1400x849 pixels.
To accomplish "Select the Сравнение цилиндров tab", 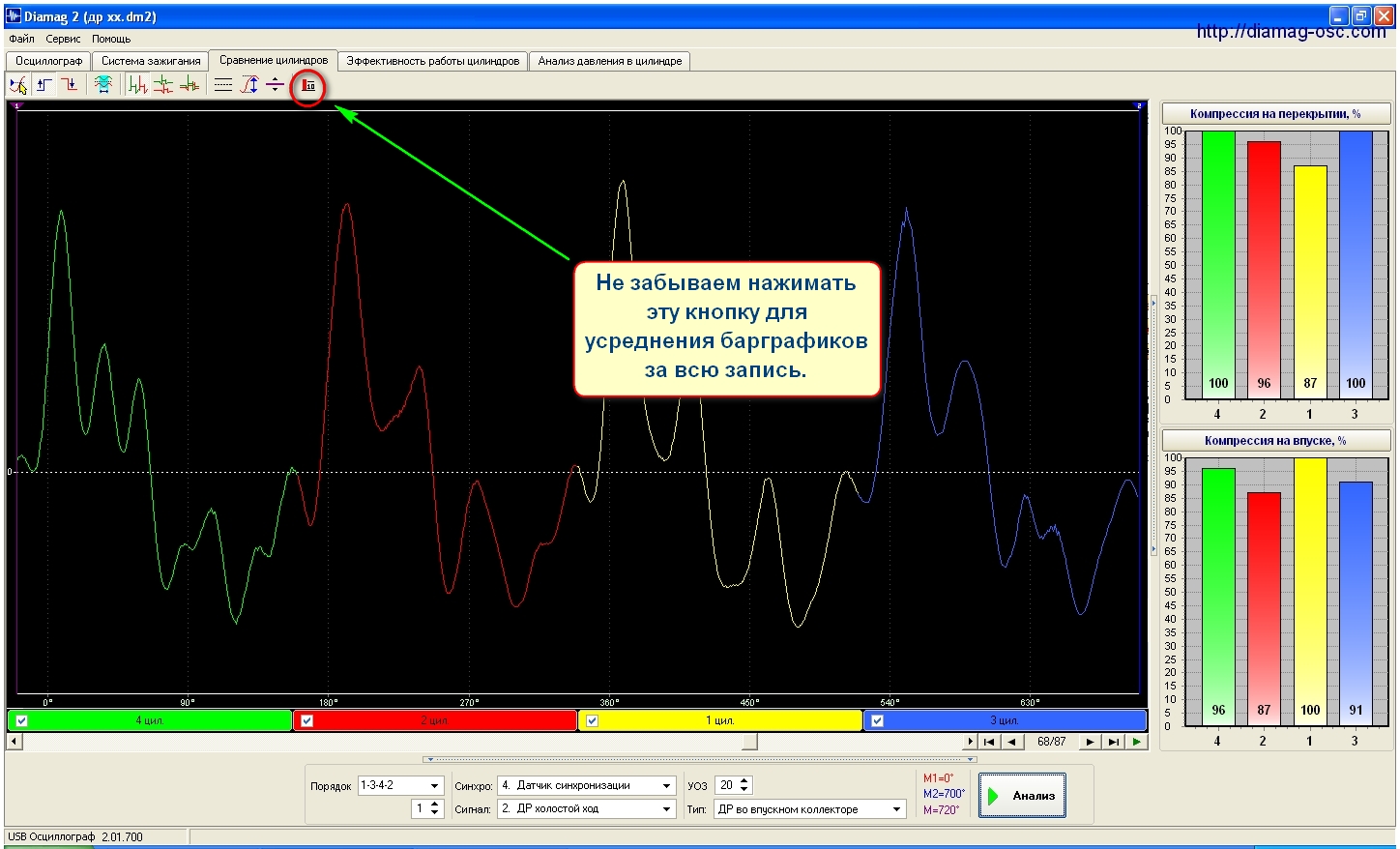I will coord(274,60).
